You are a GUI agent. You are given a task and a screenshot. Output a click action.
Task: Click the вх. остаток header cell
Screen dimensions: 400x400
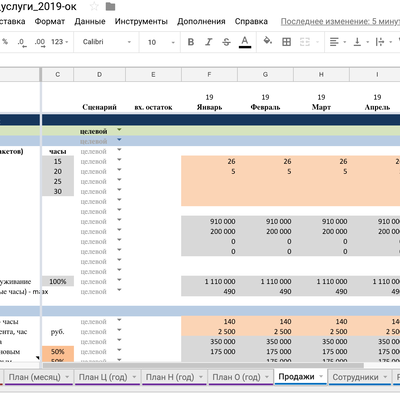(x=153, y=107)
